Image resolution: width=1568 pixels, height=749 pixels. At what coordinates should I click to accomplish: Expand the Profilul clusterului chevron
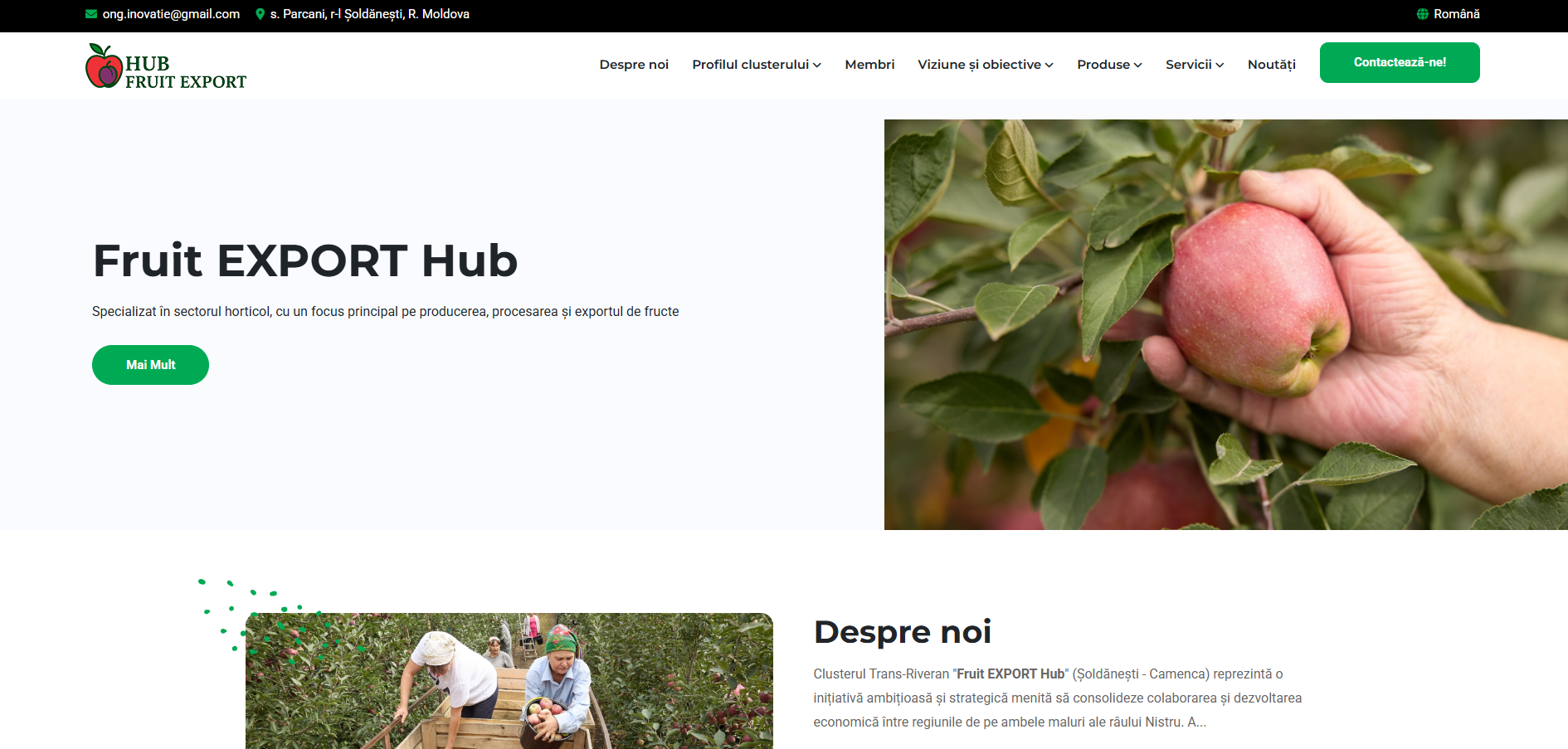(x=817, y=66)
